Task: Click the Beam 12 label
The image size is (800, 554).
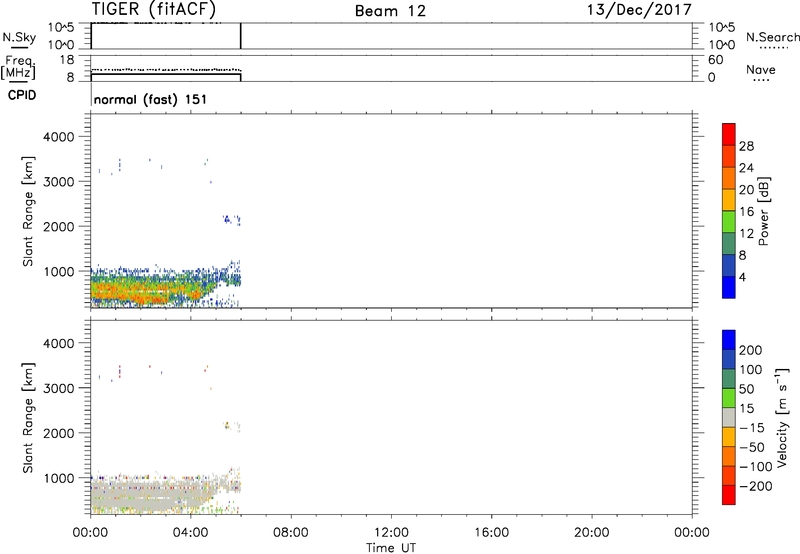Action: (x=390, y=11)
